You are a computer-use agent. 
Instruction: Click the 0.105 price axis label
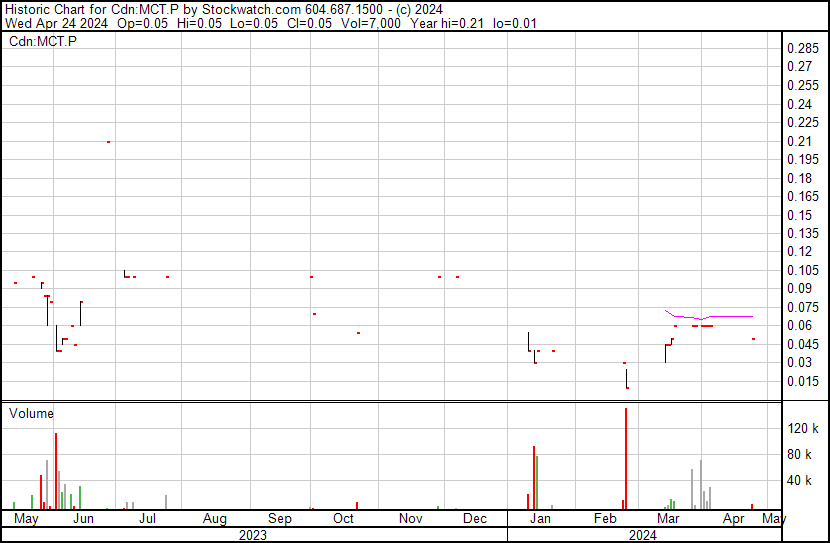[802, 270]
